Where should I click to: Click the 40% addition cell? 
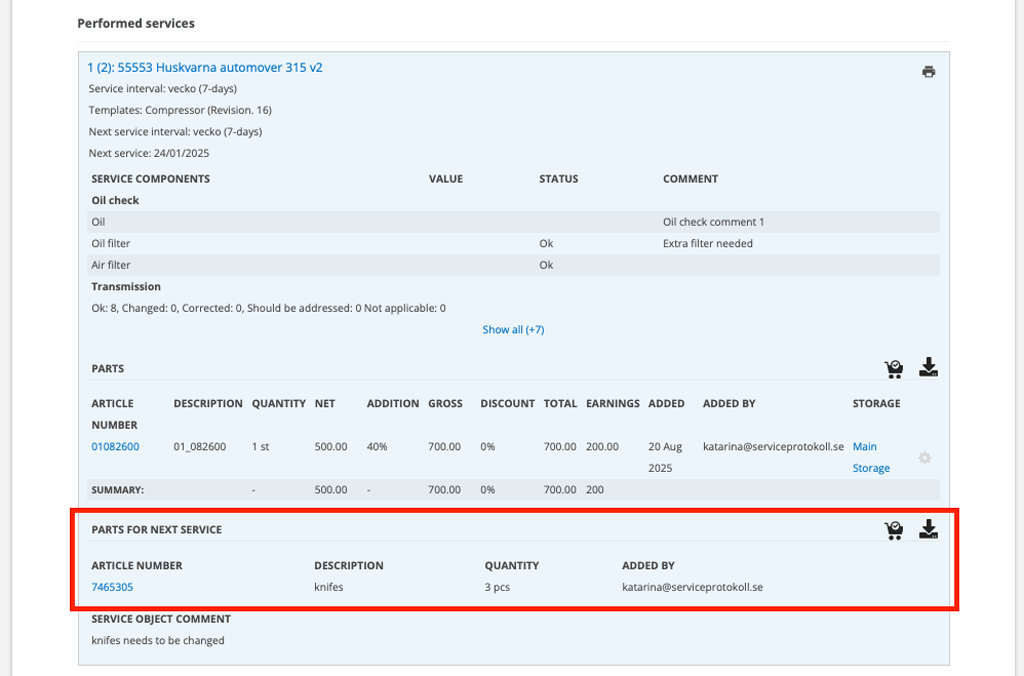tap(377, 447)
